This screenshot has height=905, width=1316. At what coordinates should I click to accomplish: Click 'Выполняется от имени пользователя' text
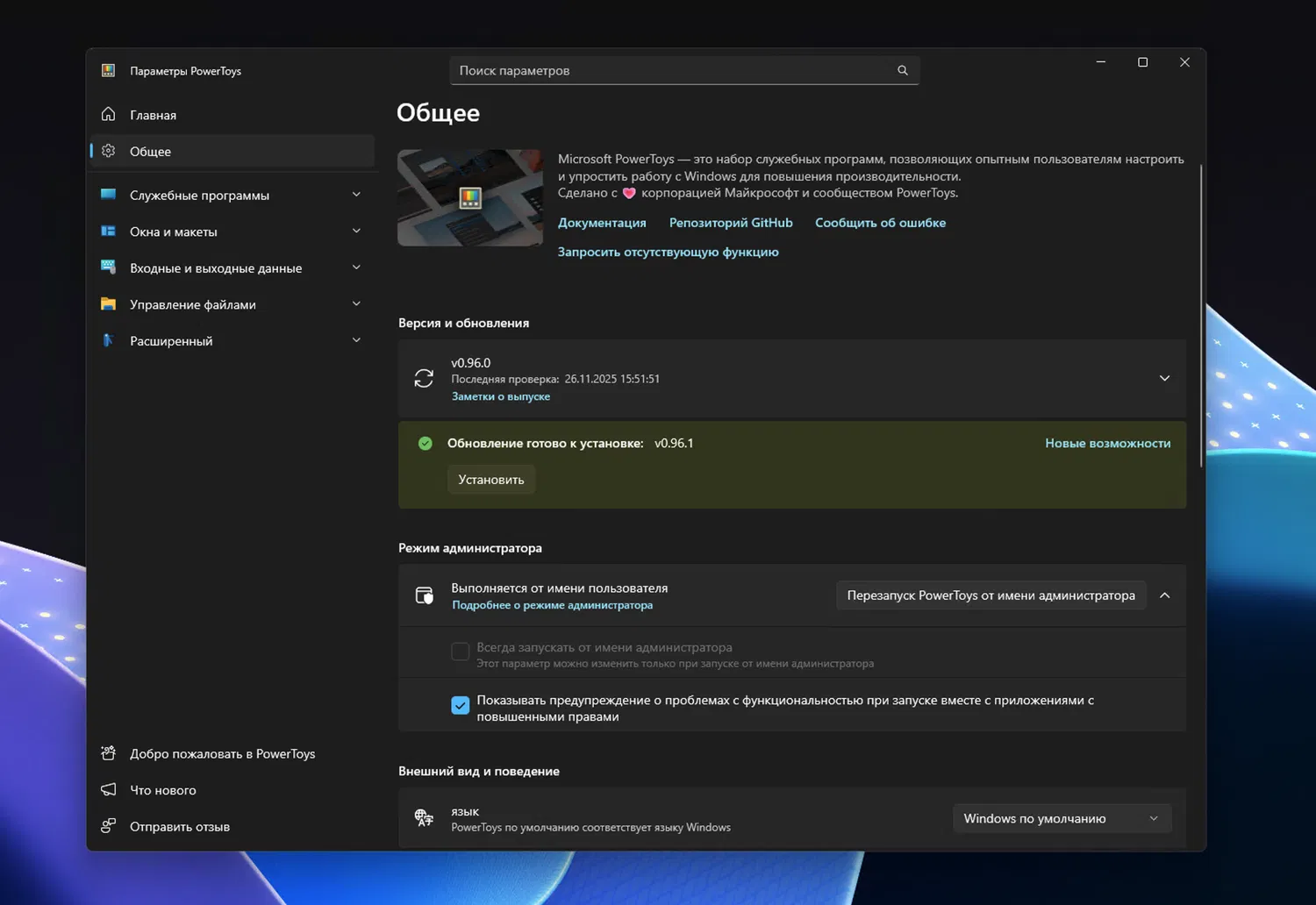point(560,588)
